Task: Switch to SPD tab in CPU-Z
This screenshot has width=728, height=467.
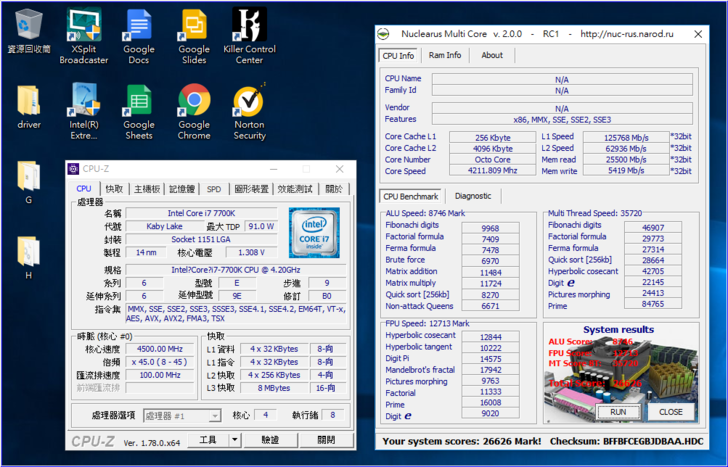Action: pyautogui.click(x=214, y=189)
